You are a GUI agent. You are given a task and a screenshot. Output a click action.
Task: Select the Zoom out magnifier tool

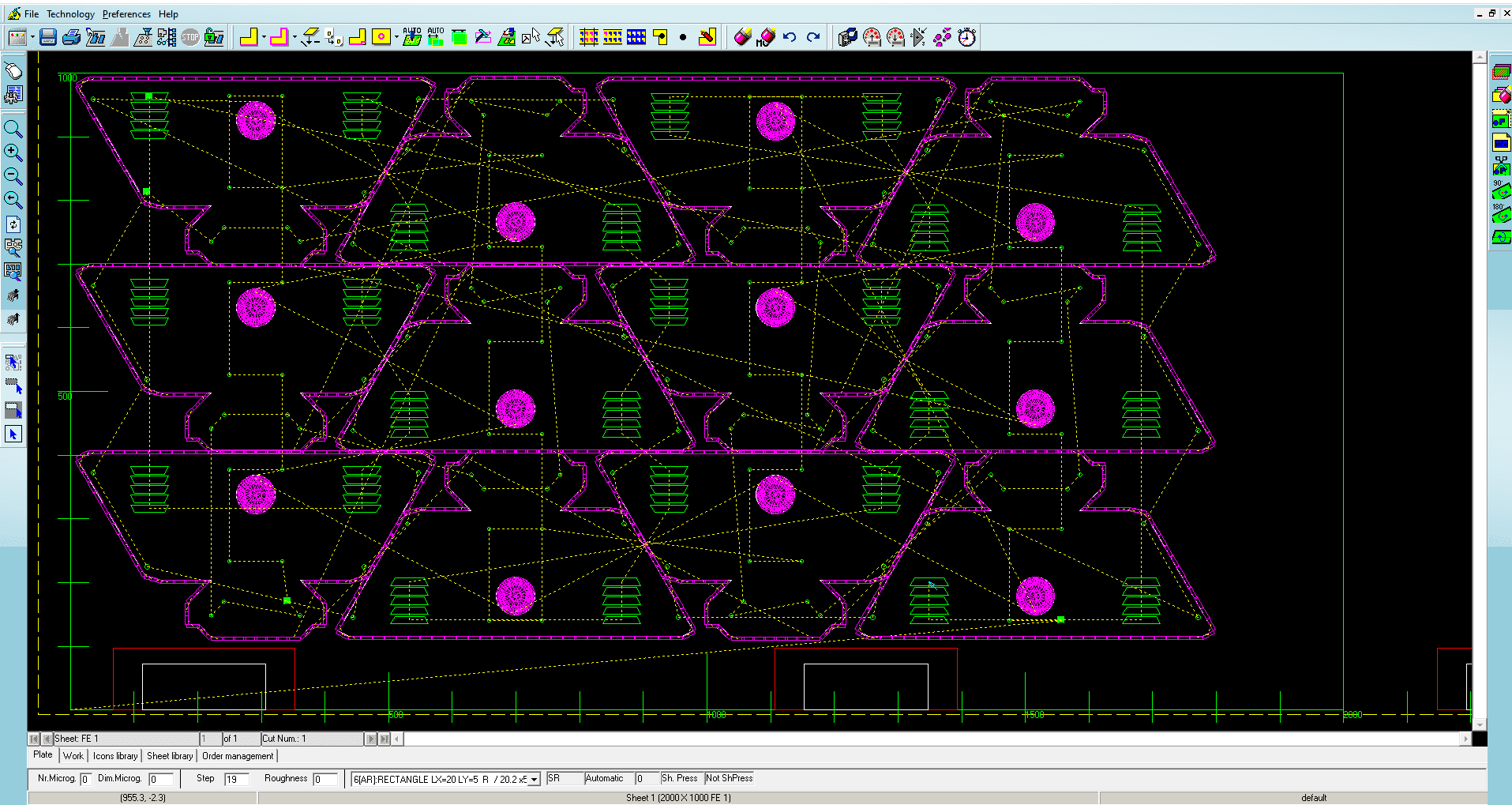tap(13, 176)
